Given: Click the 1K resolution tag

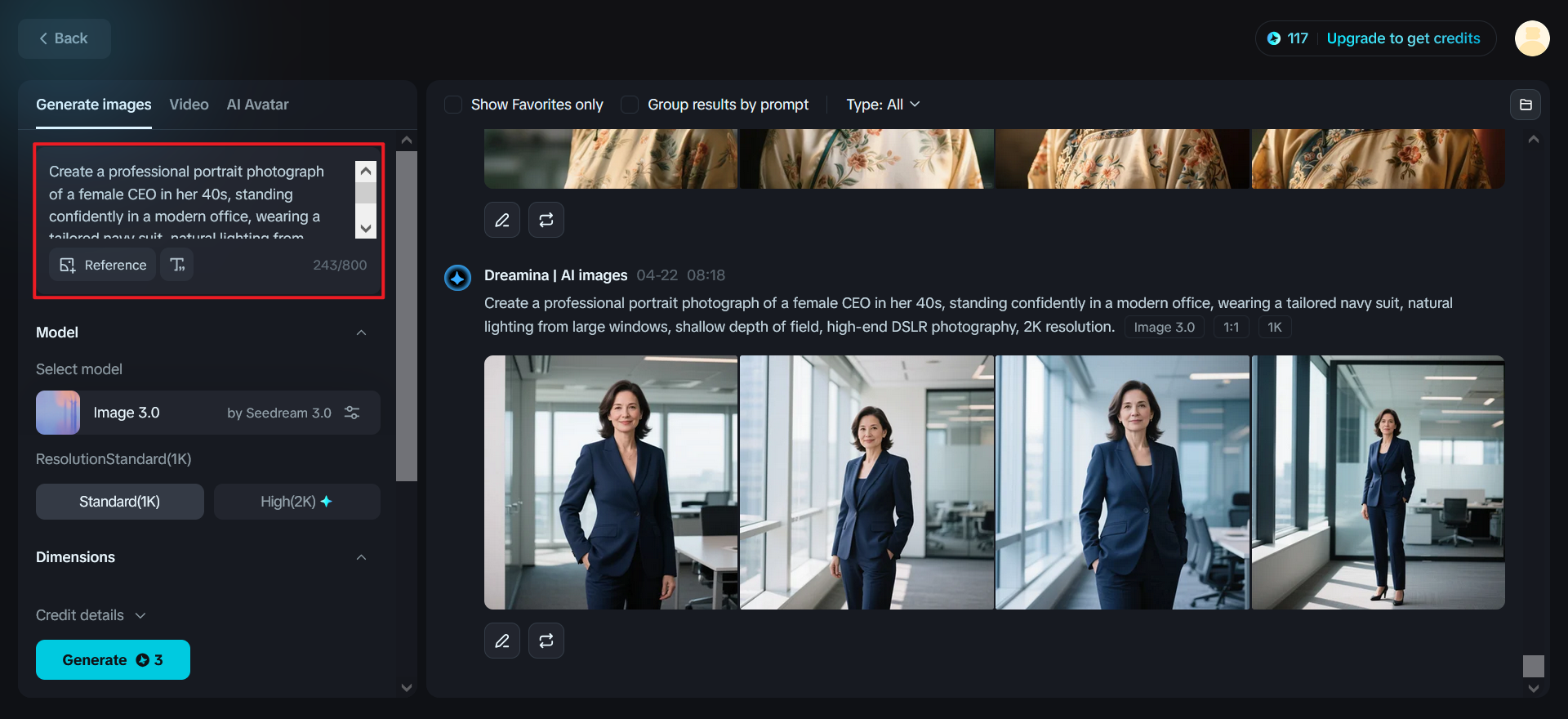Looking at the screenshot, I should coord(1275,328).
